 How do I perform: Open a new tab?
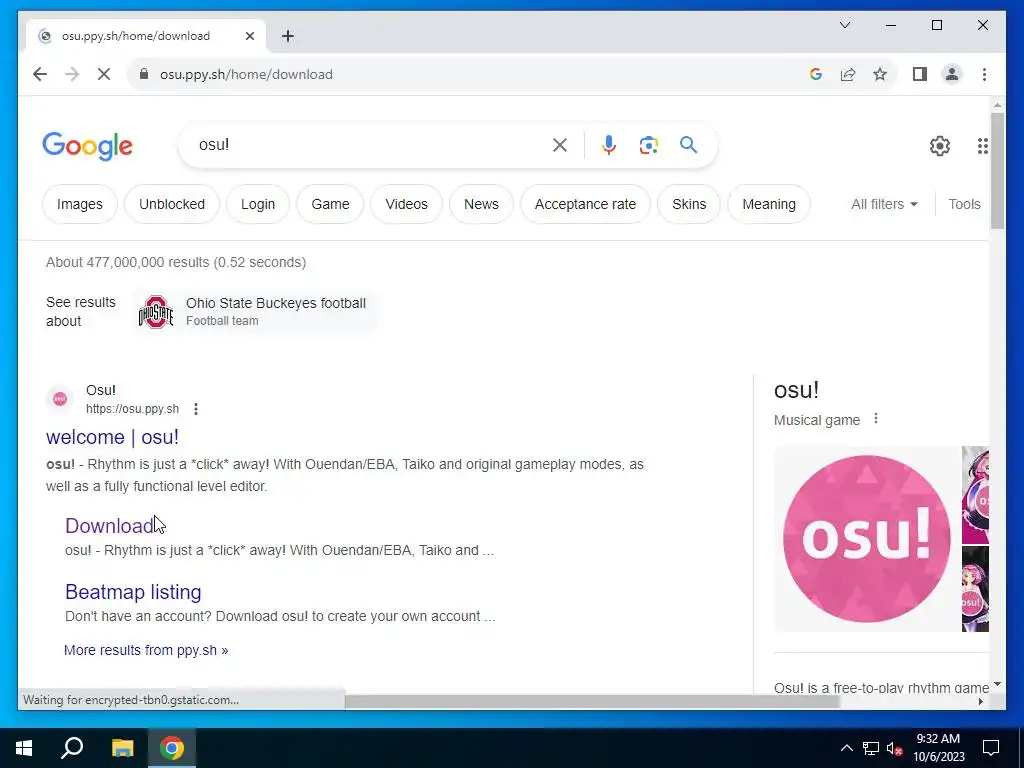point(288,36)
